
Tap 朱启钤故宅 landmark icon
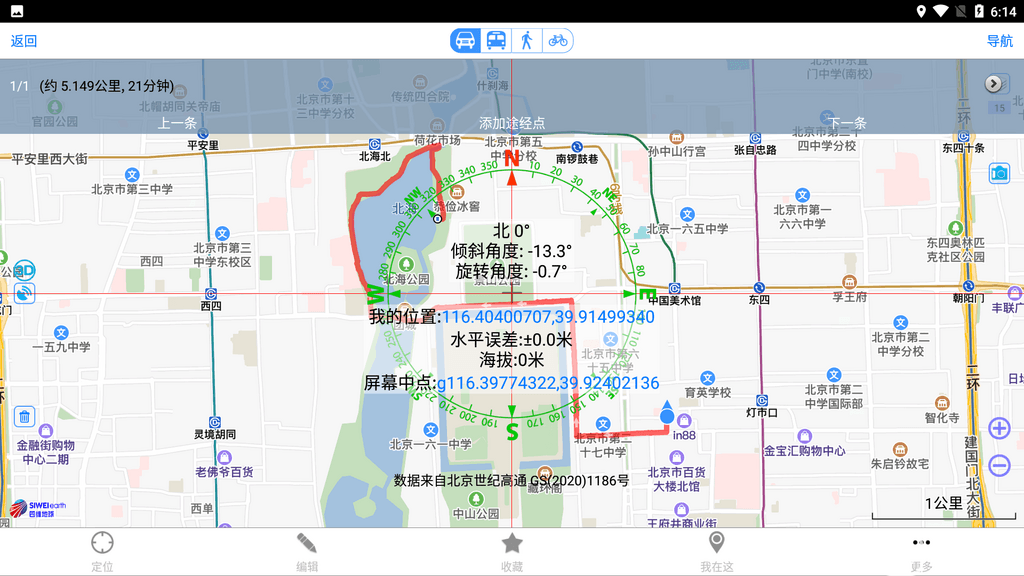tap(900, 449)
